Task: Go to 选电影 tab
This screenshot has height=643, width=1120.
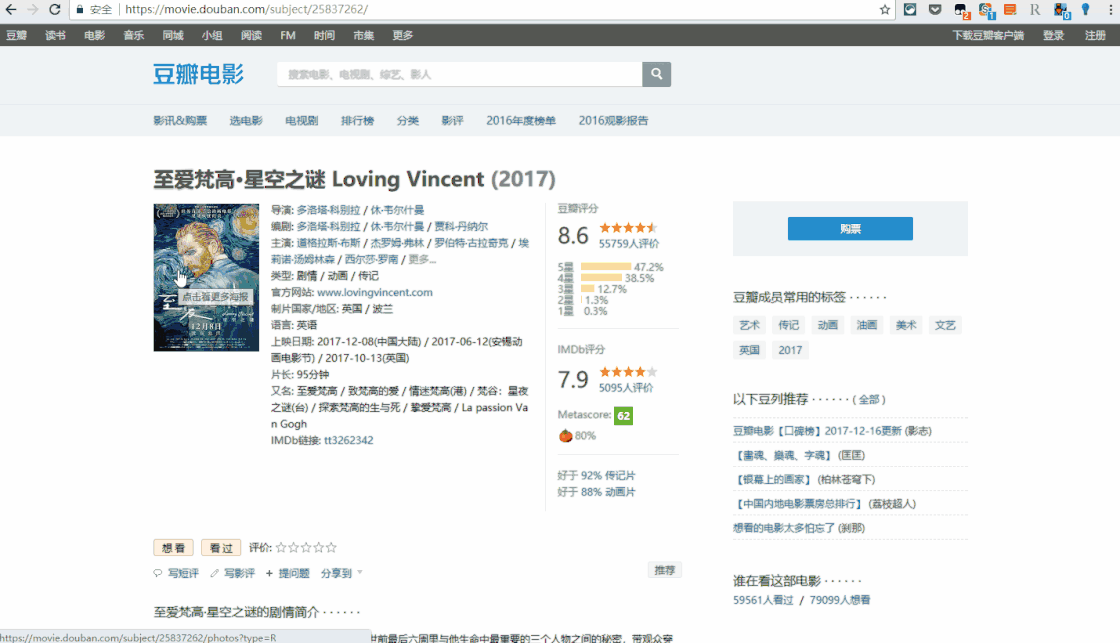Action: (x=246, y=121)
